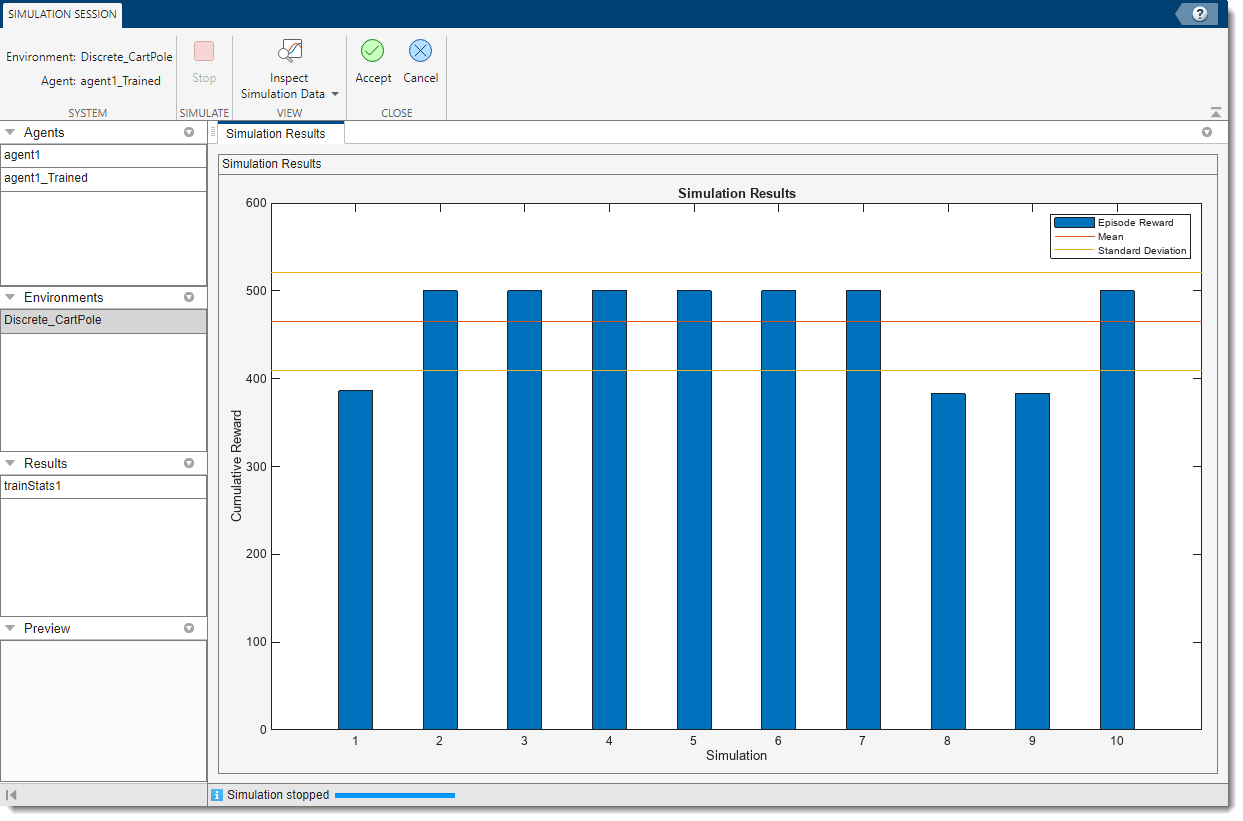
Task: Open the Environments panel gear menu
Action: (x=188, y=297)
